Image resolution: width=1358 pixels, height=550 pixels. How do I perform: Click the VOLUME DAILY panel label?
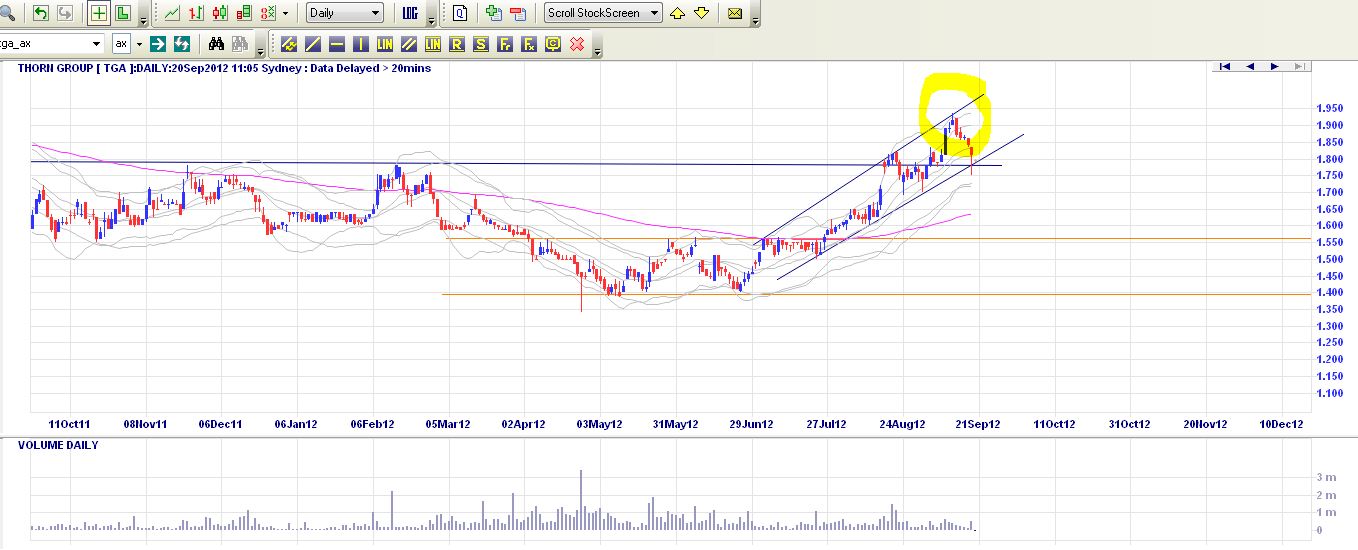58,445
